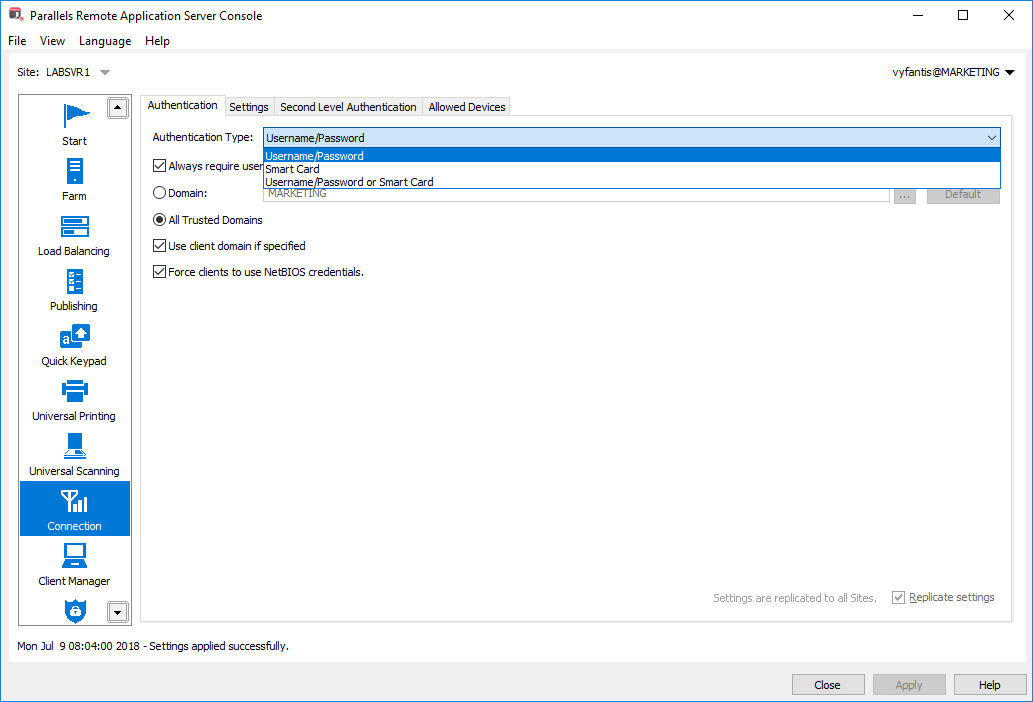Choose Username/Password or Smart Card option
Viewport: 1033px width, 702px height.
(632, 182)
